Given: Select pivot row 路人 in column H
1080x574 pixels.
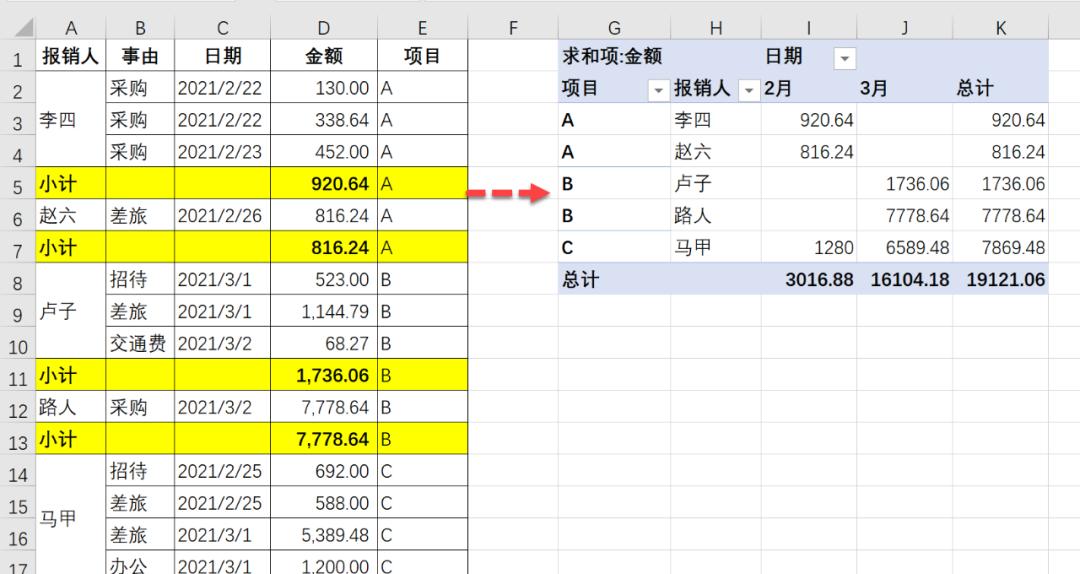Looking at the screenshot, I should point(716,216).
